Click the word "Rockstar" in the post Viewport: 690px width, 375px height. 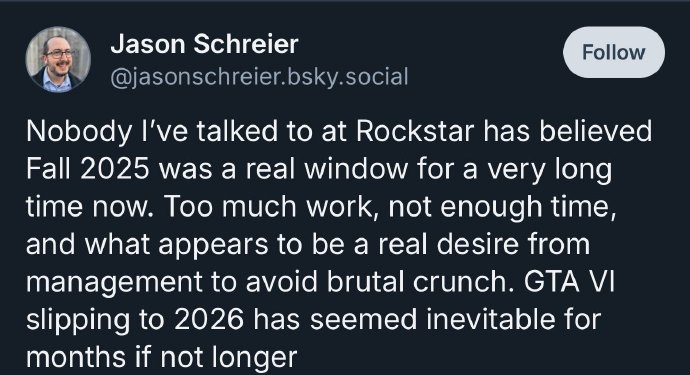pos(415,131)
